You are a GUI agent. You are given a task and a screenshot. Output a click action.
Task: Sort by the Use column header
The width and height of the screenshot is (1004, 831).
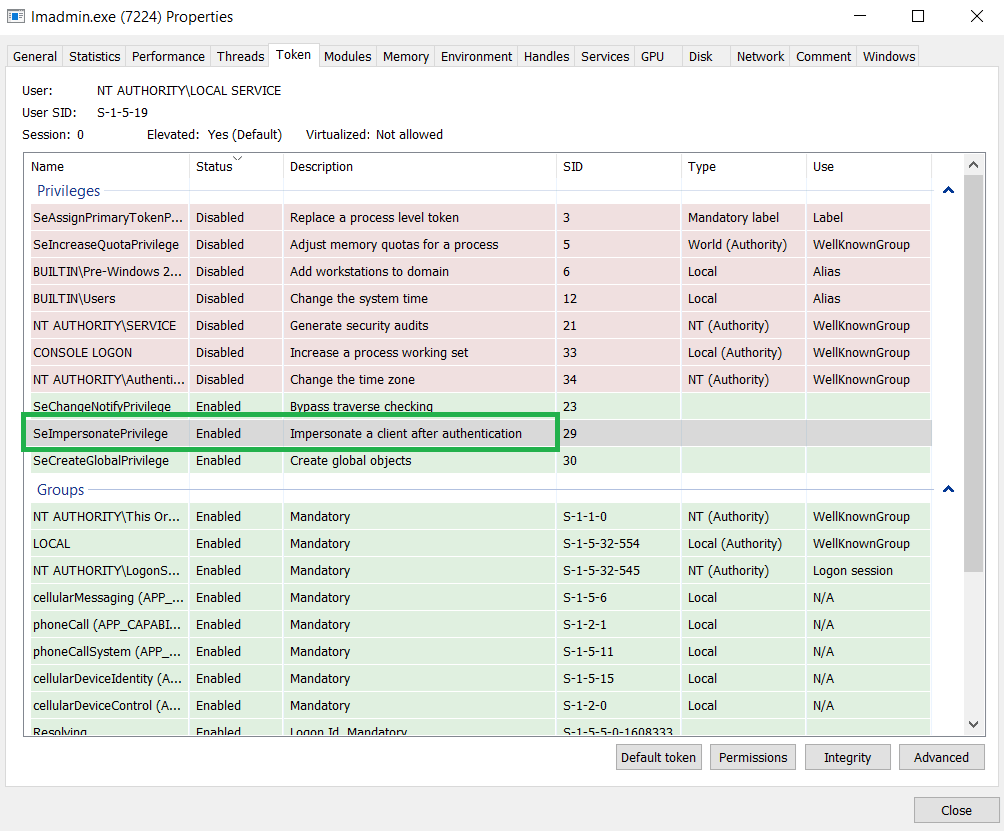click(868, 166)
